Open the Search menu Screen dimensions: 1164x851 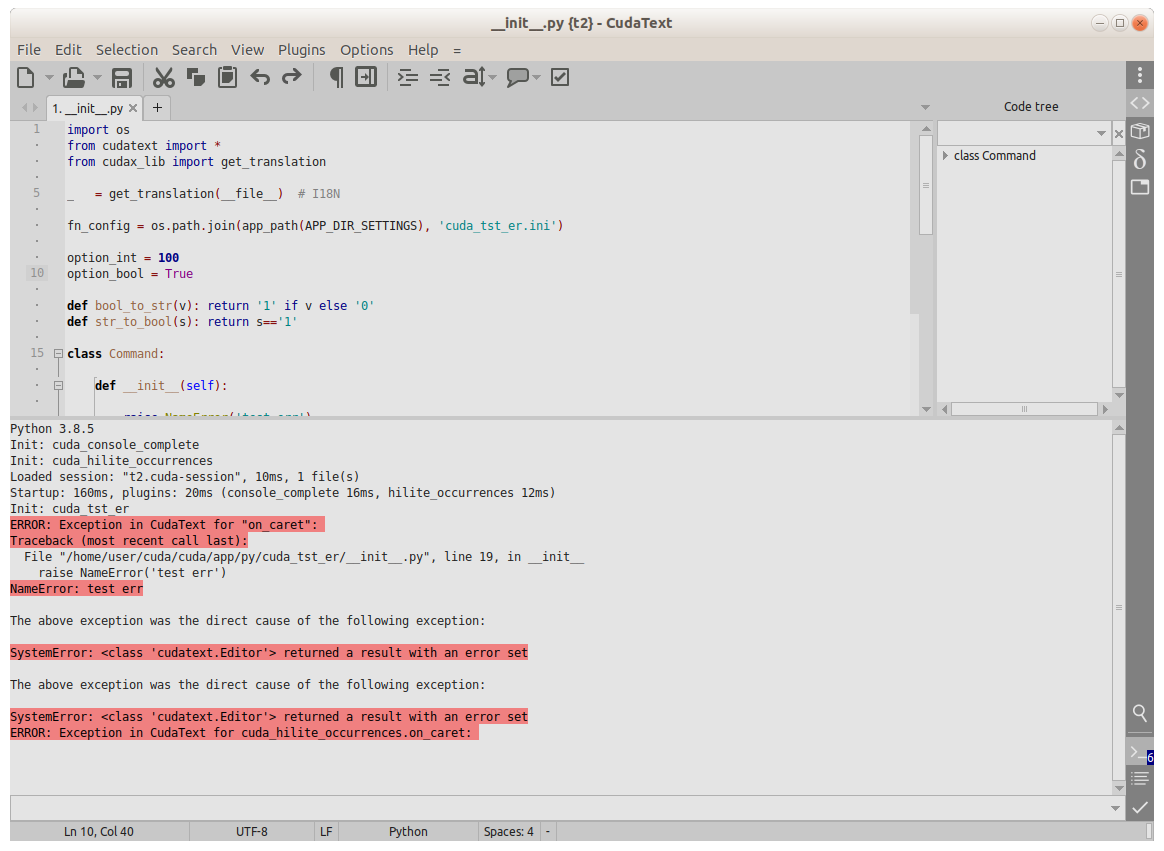[x=194, y=50]
